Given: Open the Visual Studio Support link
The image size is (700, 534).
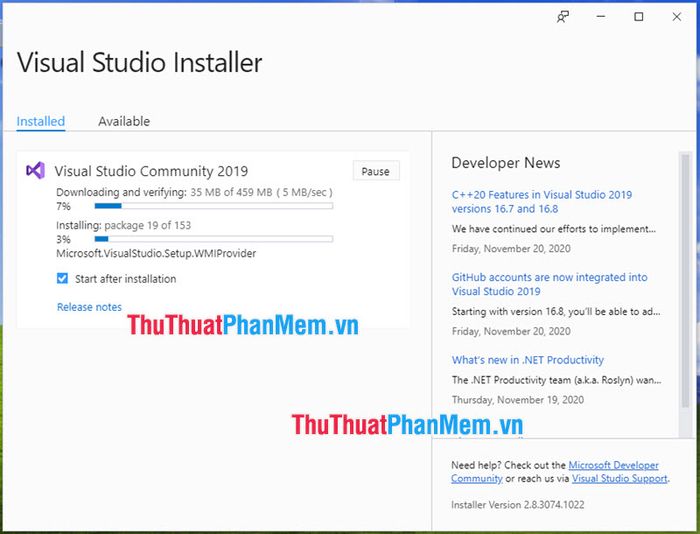Looking at the screenshot, I should point(620,478).
